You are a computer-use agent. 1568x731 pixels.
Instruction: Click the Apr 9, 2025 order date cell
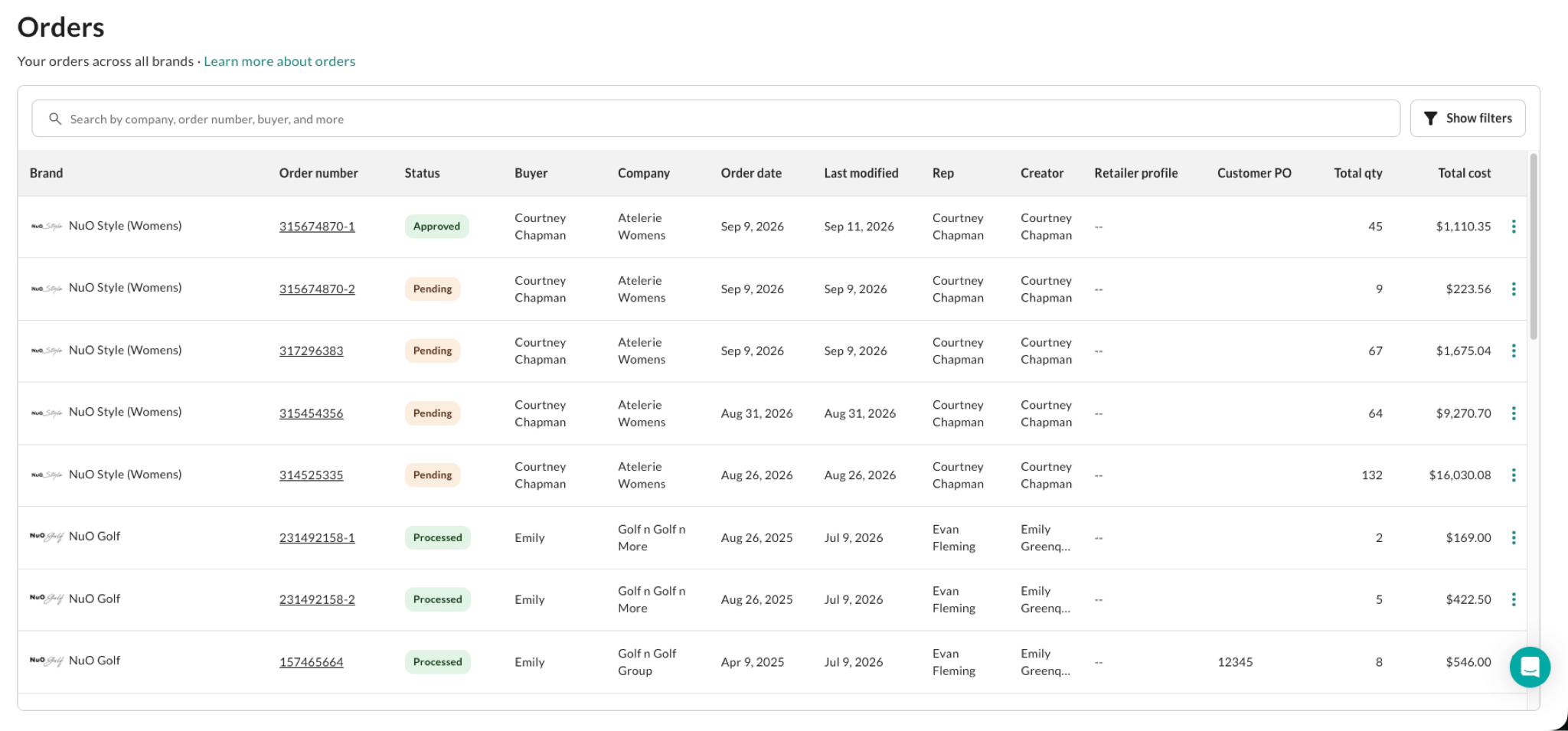pyautogui.click(x=753, y=662)
